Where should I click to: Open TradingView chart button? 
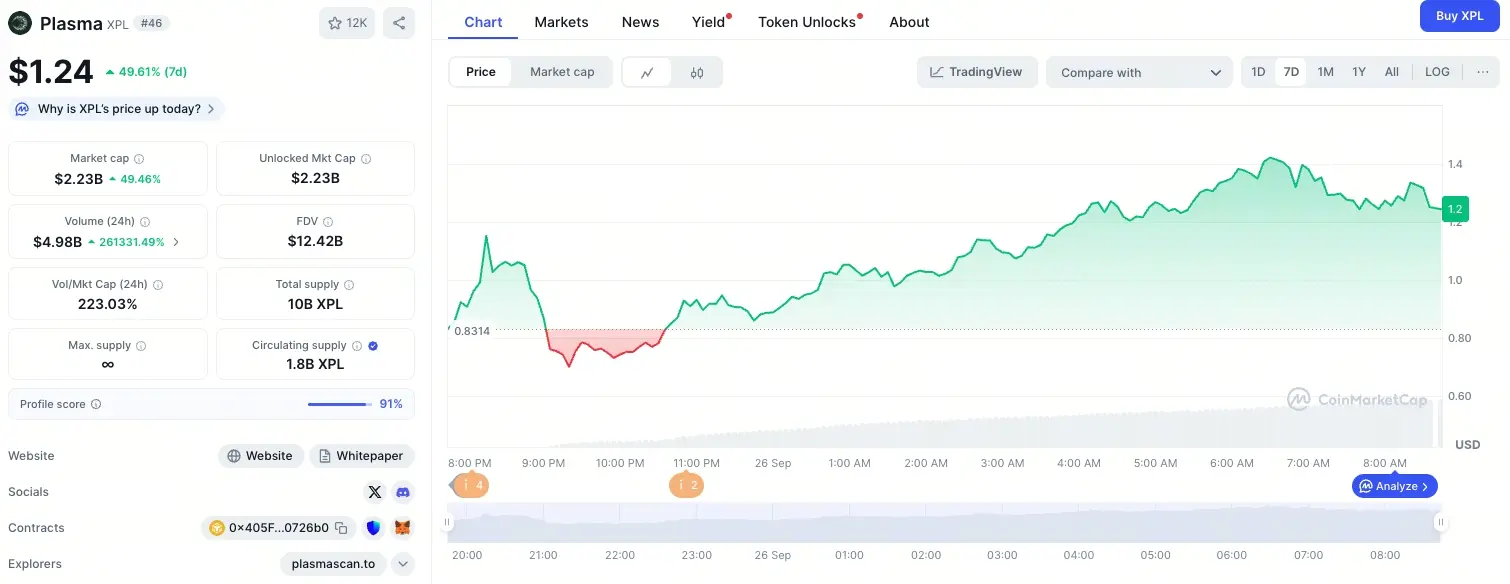click(x=976, y=72)
